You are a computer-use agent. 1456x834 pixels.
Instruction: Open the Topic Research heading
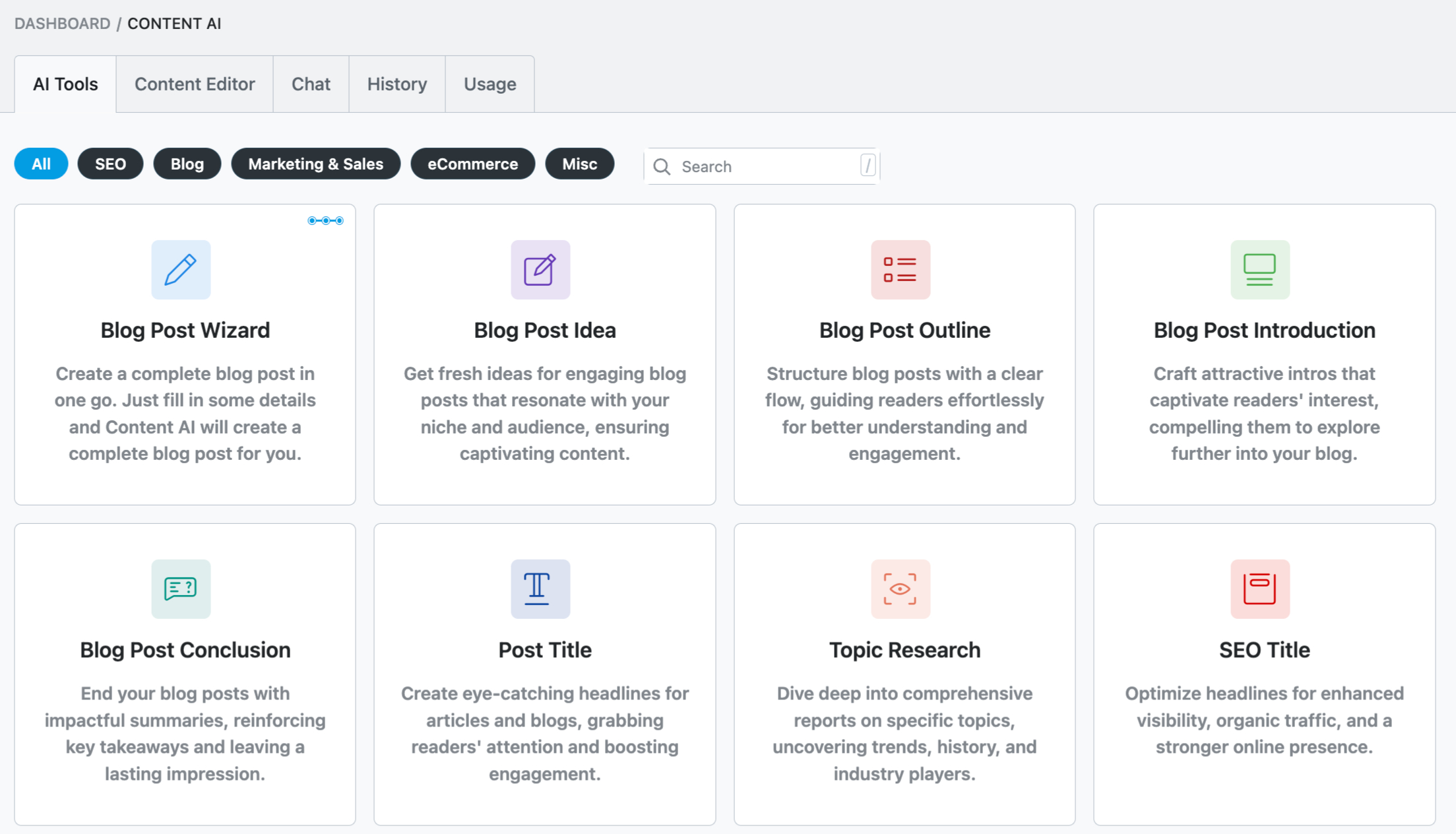pyautogui.click(x=904, y=650)
